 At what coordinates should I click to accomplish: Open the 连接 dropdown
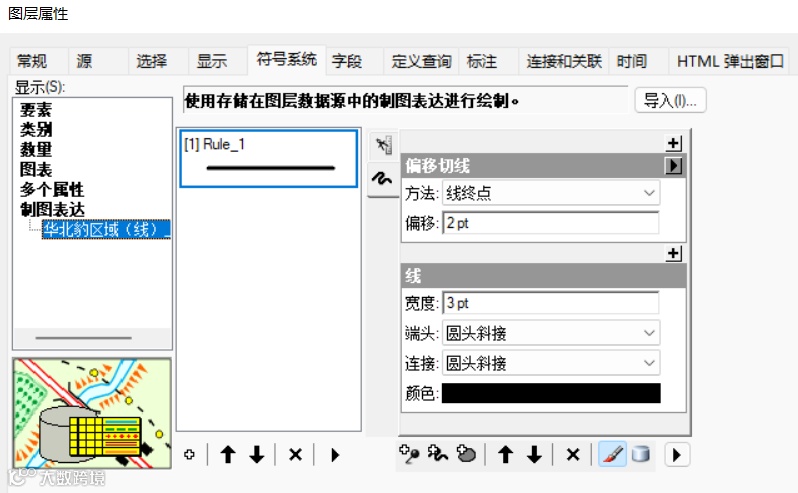pos(551,363)
